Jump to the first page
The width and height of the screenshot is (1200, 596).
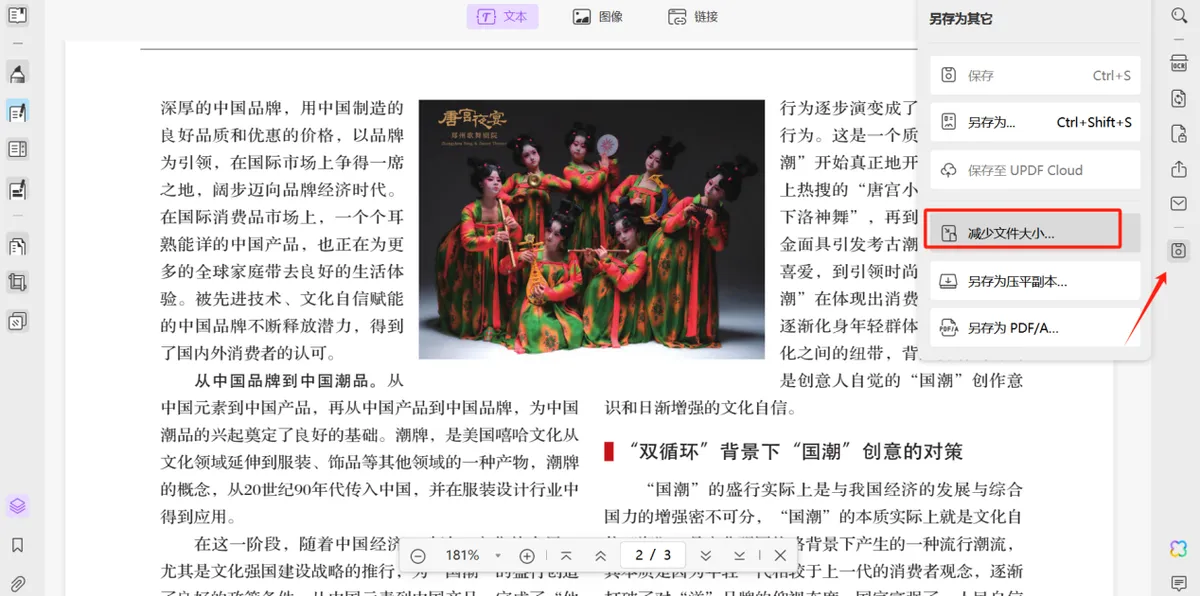(566, 555)
